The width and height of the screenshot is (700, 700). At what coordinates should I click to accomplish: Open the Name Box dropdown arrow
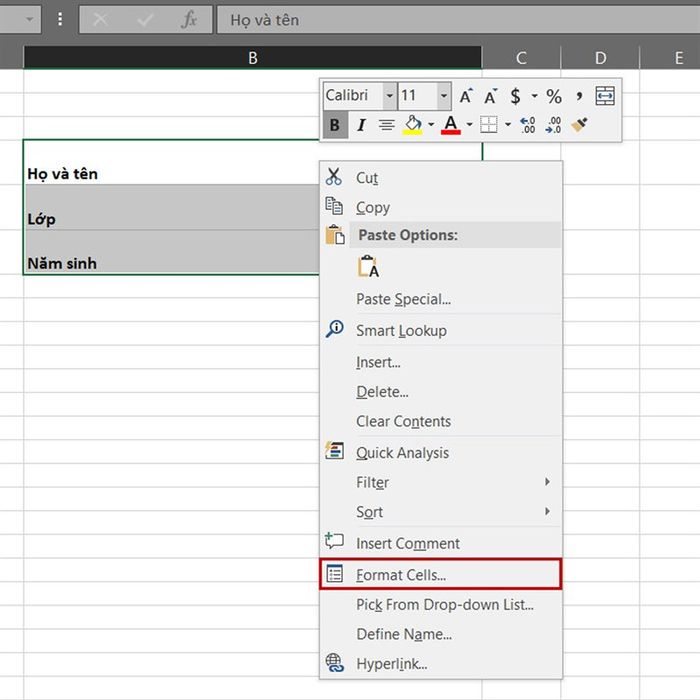point(29,20)
